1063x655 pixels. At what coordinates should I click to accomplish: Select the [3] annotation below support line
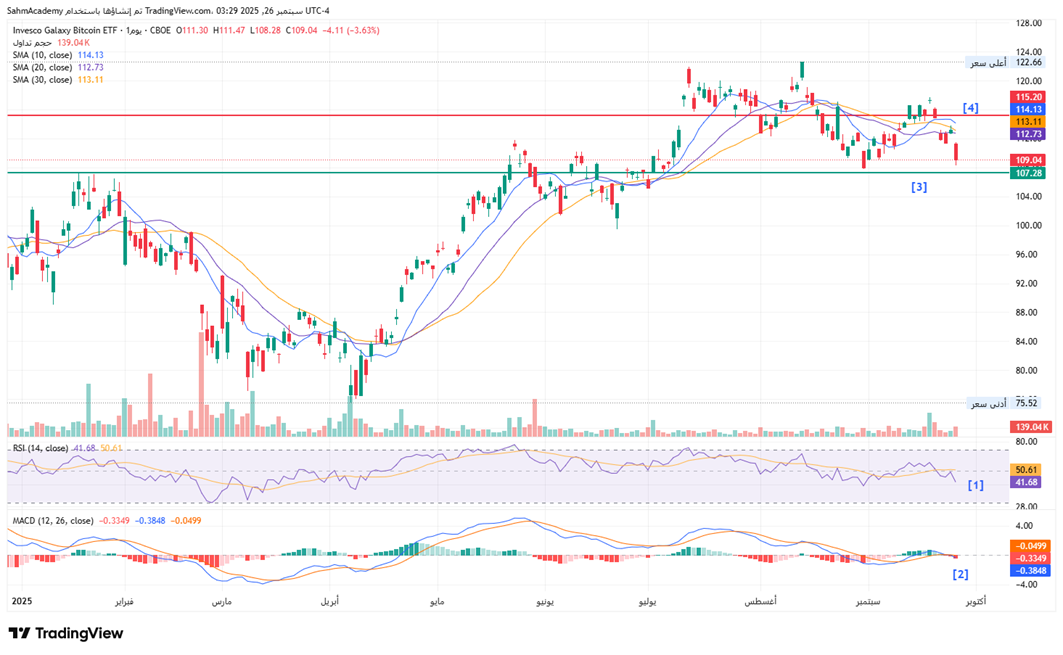pyautogui.click(x=918, y=187)
